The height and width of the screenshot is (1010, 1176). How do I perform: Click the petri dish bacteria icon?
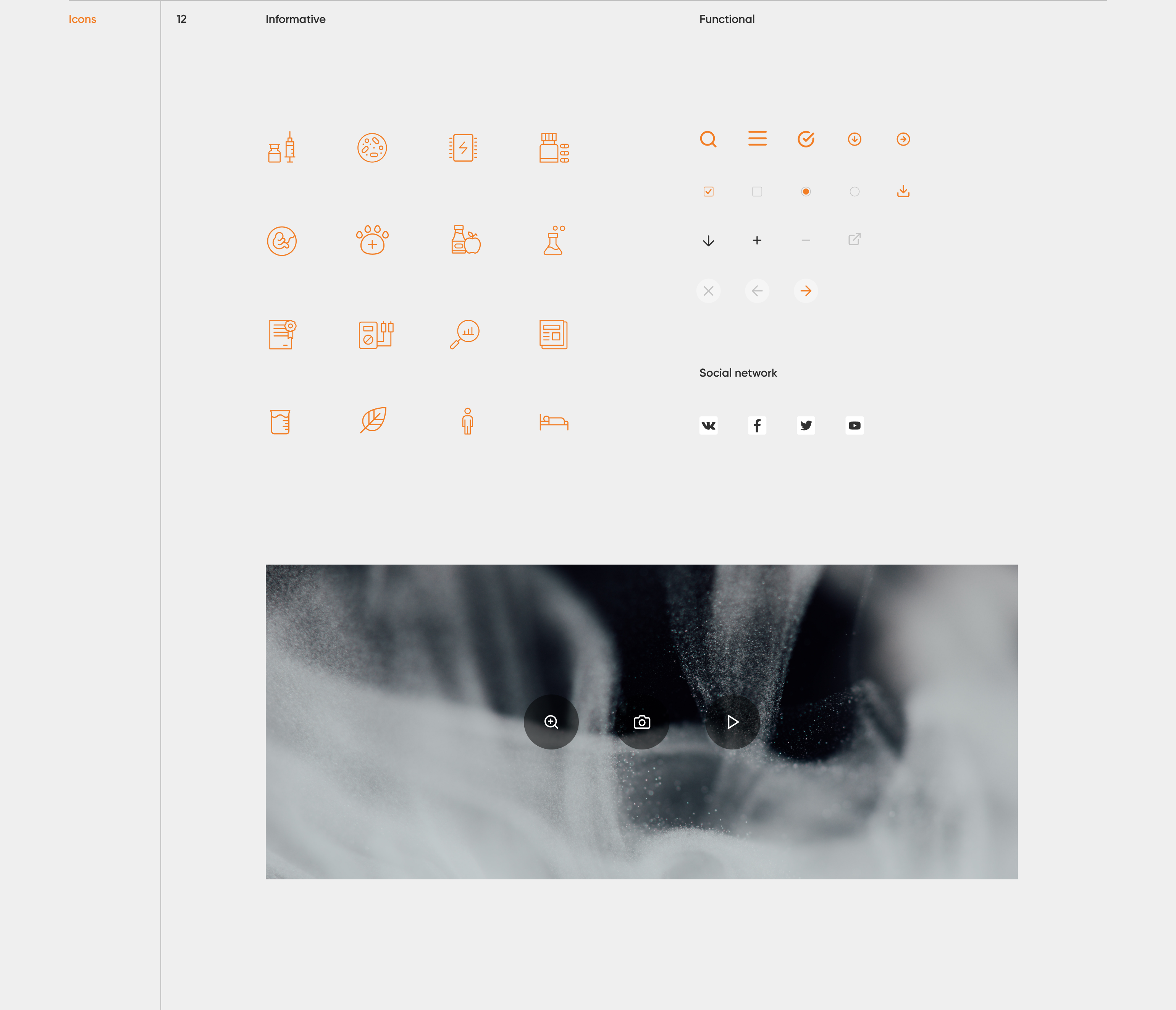point(372,148)
